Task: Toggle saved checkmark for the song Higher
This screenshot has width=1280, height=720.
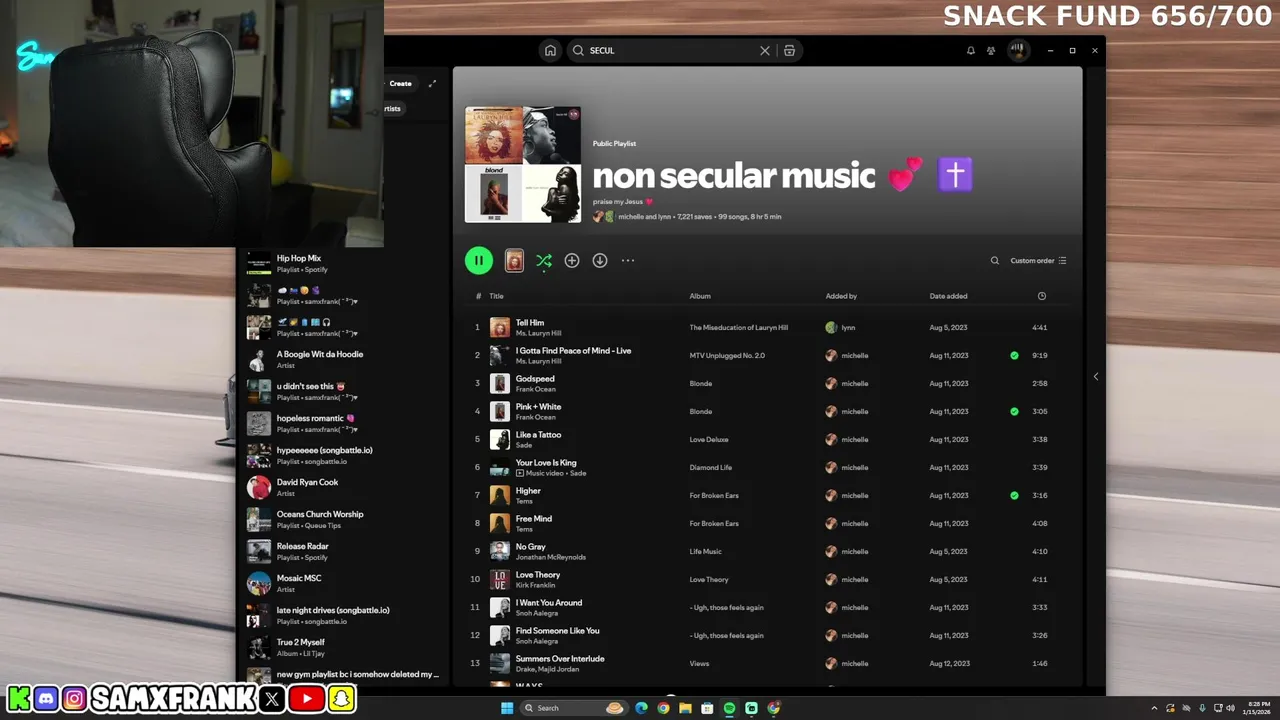Action: 1014,495
